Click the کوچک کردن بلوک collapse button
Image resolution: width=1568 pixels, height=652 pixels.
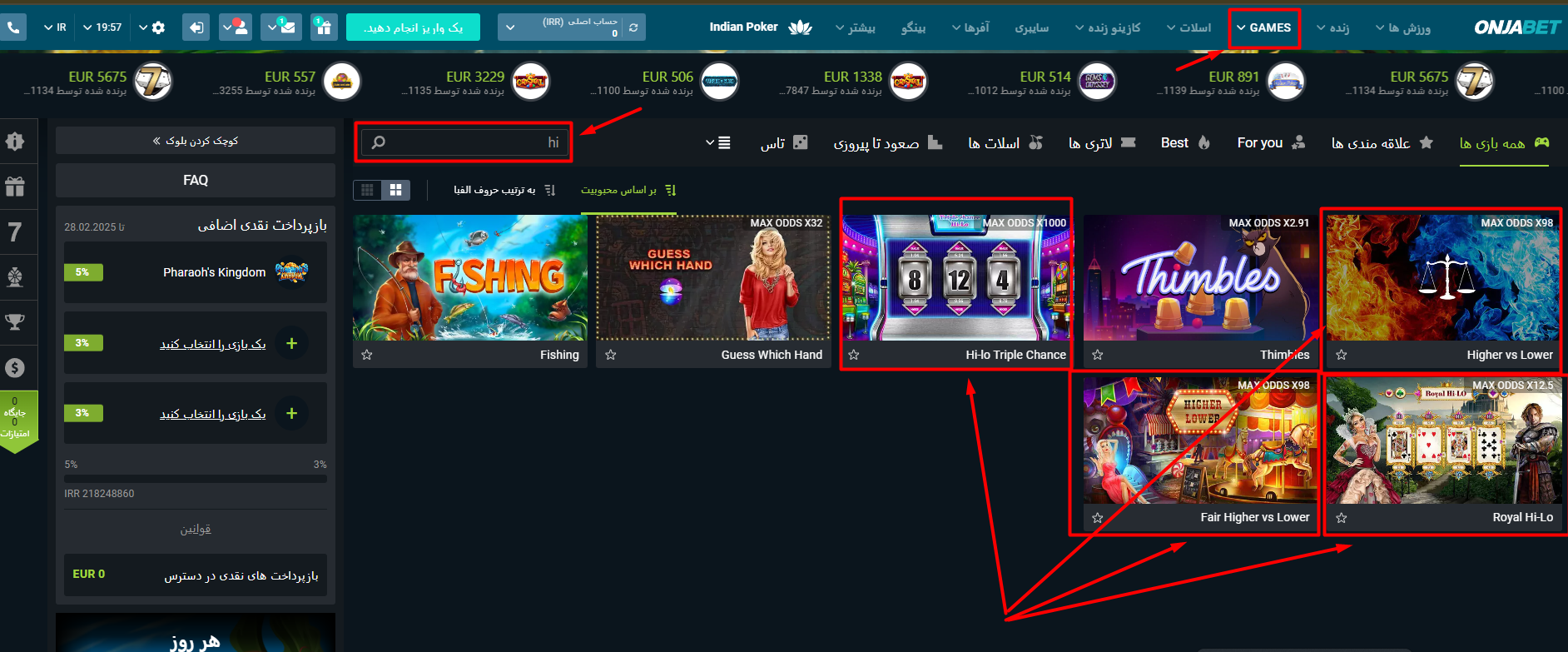(196, 141)
